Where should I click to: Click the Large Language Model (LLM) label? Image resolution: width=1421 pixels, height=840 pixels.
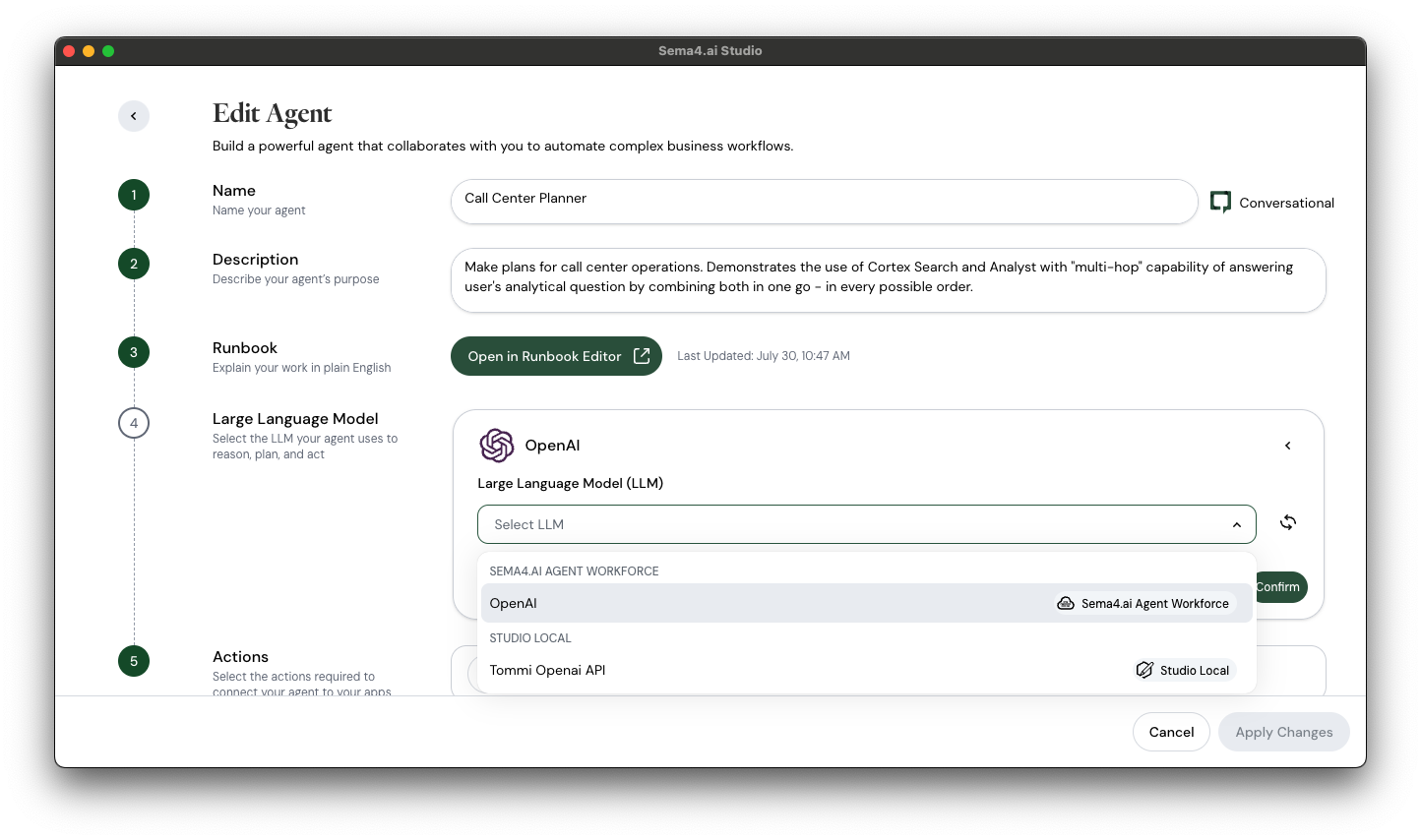571,483
